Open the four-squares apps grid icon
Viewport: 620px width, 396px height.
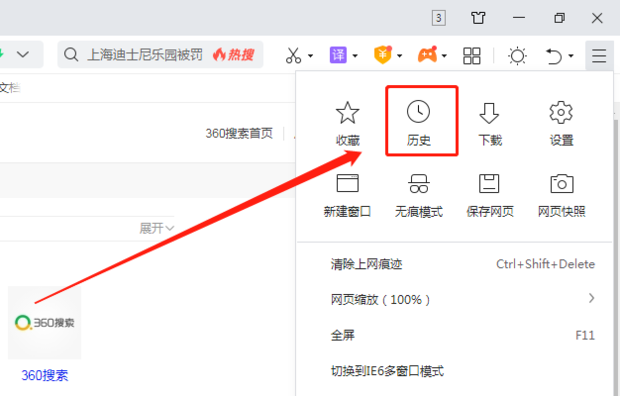tap(472, 56)
